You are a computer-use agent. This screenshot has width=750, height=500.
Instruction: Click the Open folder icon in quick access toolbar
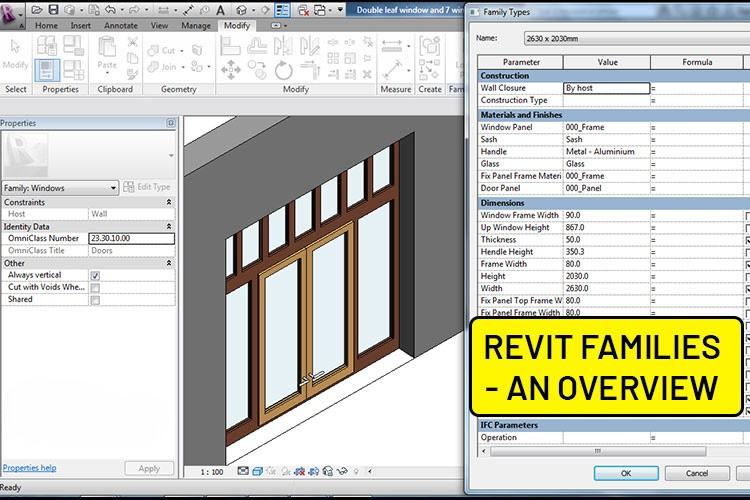[x=37, y=10]
